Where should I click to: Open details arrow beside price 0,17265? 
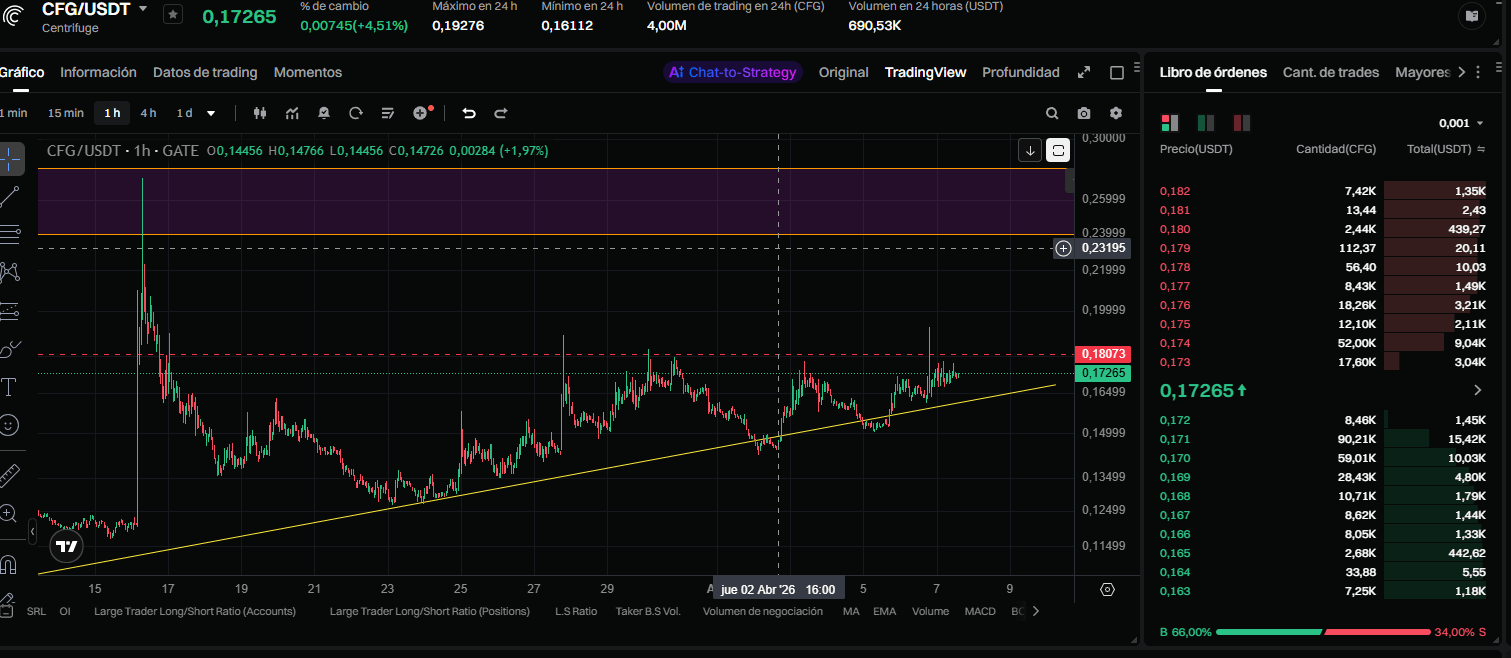(1478, 390)
